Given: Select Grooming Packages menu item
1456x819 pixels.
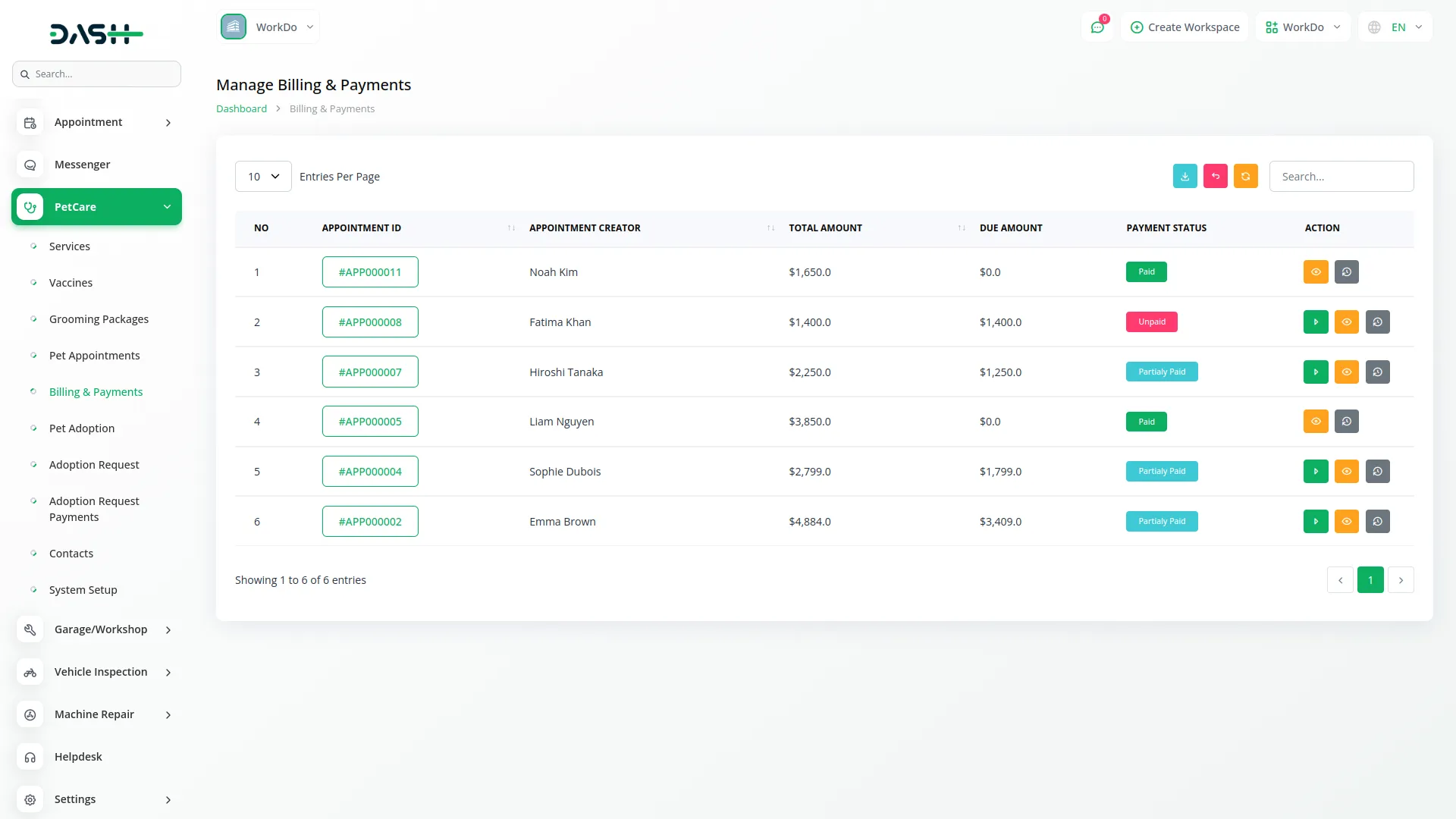Looking at the screenshot, I should coord(99,319).
